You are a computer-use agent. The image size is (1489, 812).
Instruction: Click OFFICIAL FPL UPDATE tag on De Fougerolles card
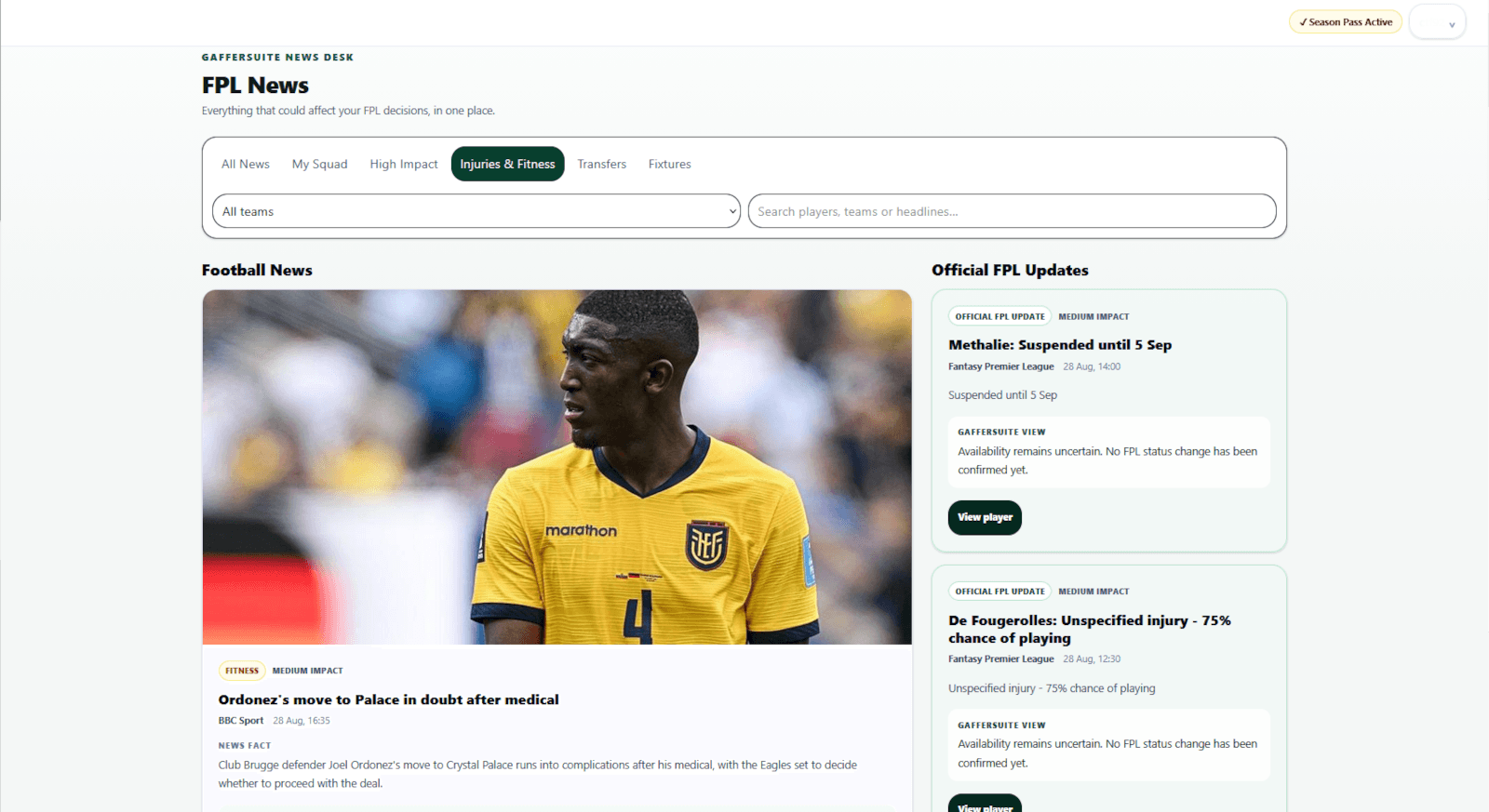[999, 592]
